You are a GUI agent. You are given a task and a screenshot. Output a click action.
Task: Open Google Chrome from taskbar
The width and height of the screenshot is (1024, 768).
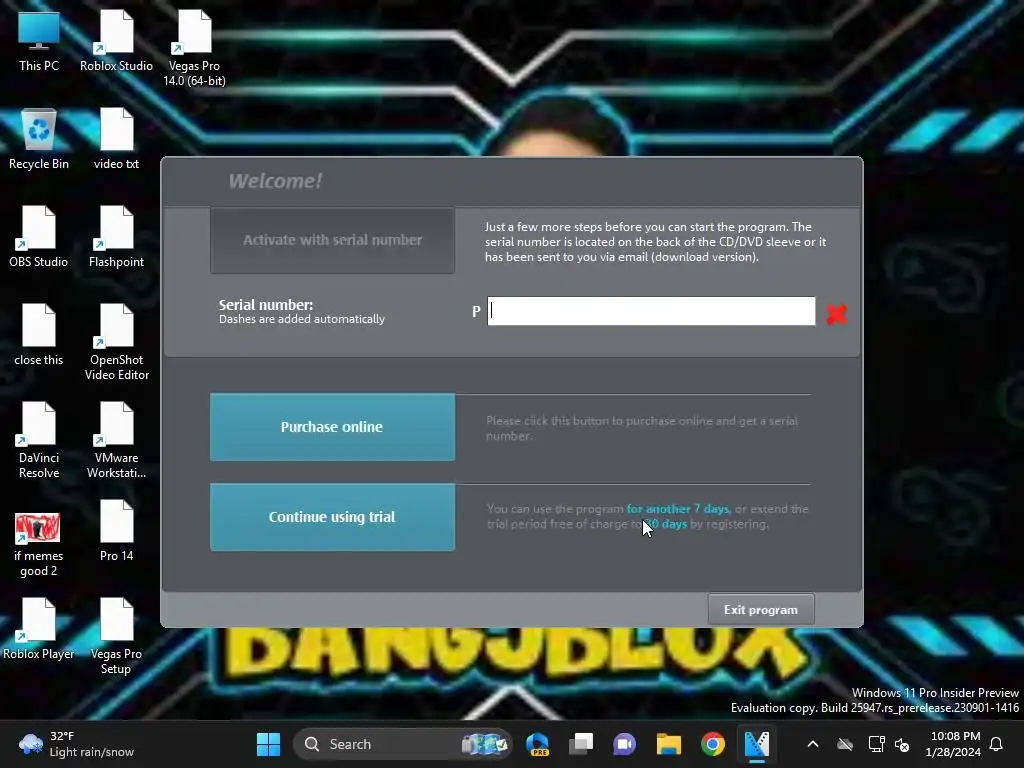pos(712,744)
